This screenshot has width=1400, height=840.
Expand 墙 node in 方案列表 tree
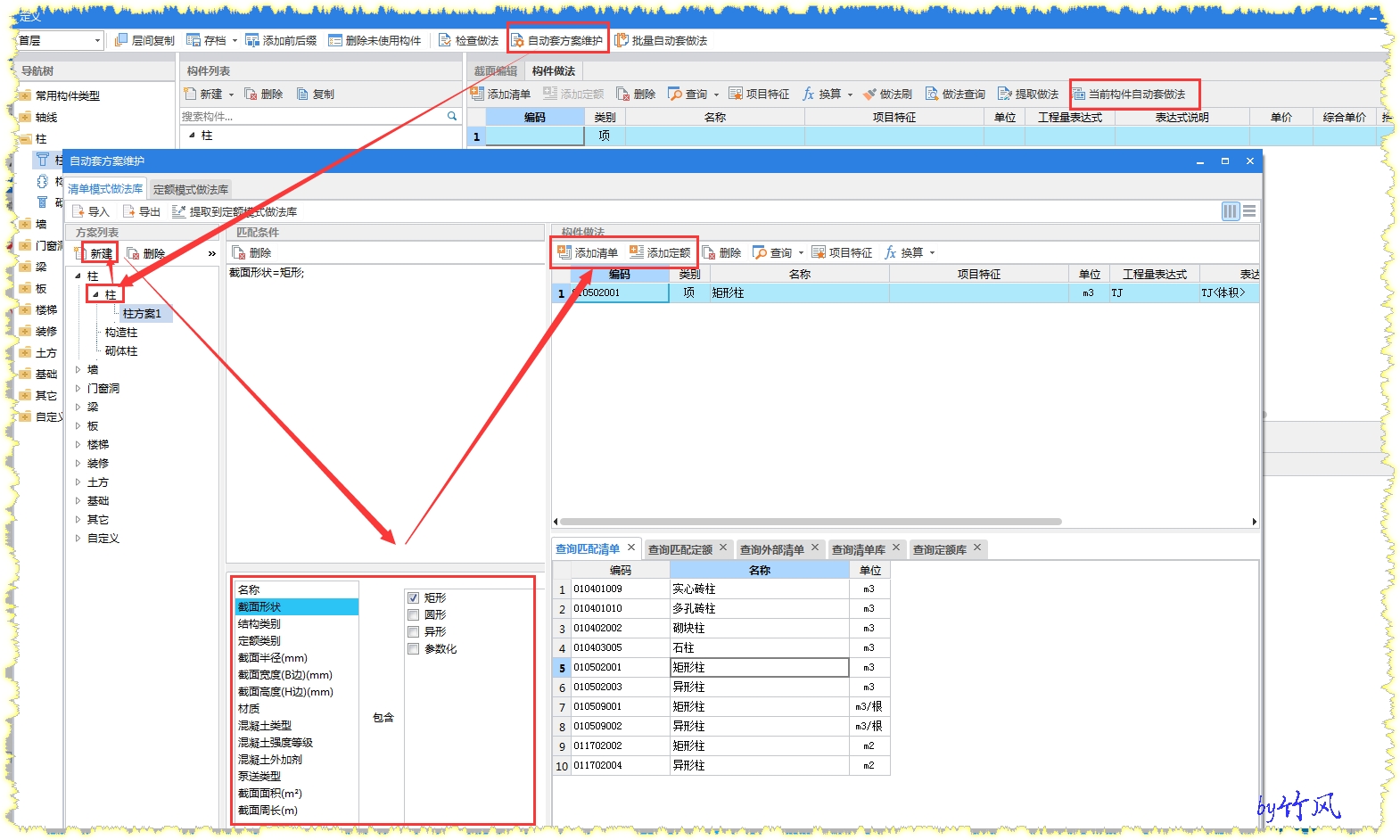[78, 369]
